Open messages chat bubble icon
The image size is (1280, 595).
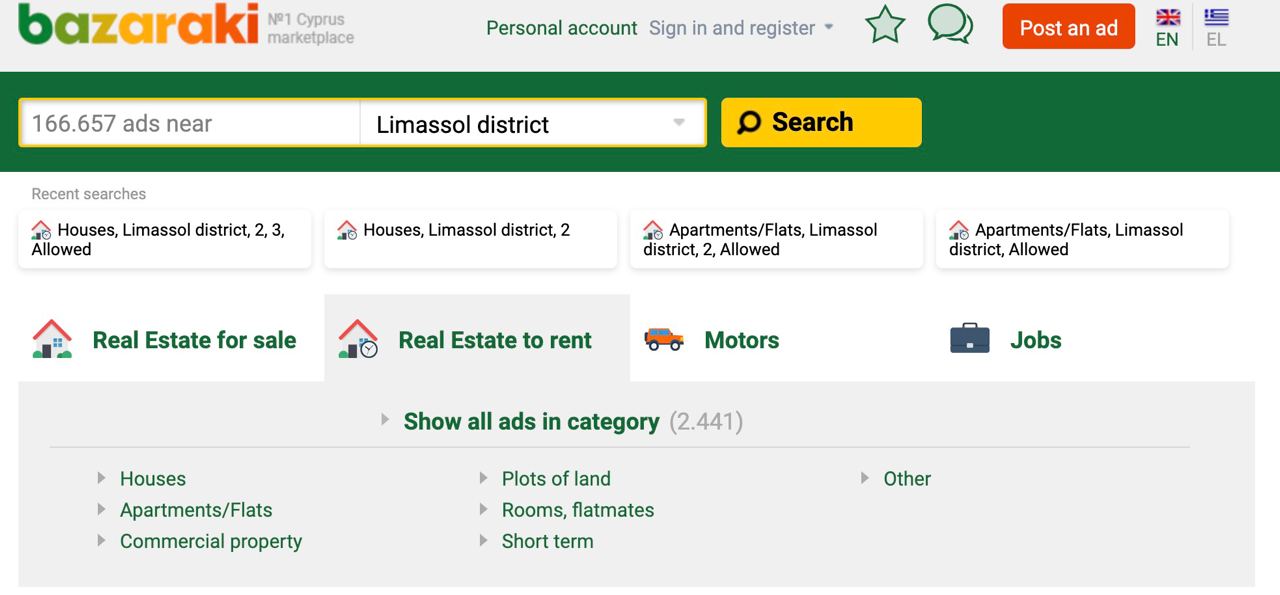pos(949,24)
